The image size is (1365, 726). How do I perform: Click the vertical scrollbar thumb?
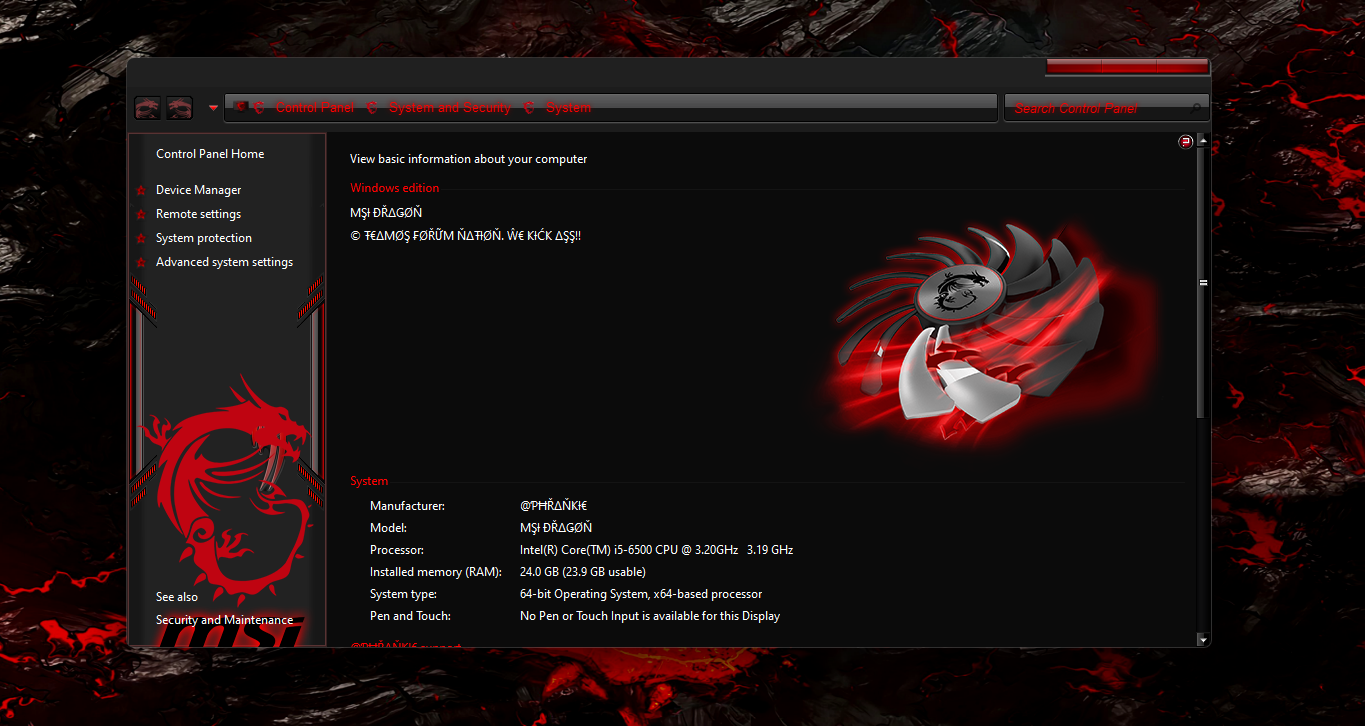tap(1203, 283)
